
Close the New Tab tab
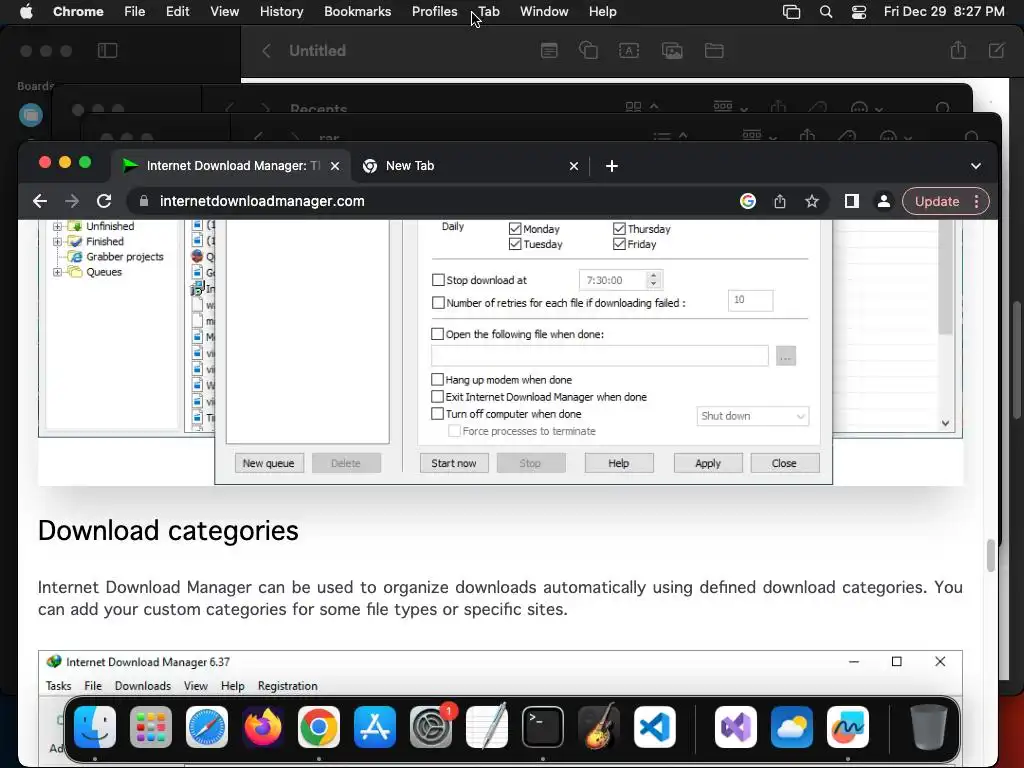point(574,166)
